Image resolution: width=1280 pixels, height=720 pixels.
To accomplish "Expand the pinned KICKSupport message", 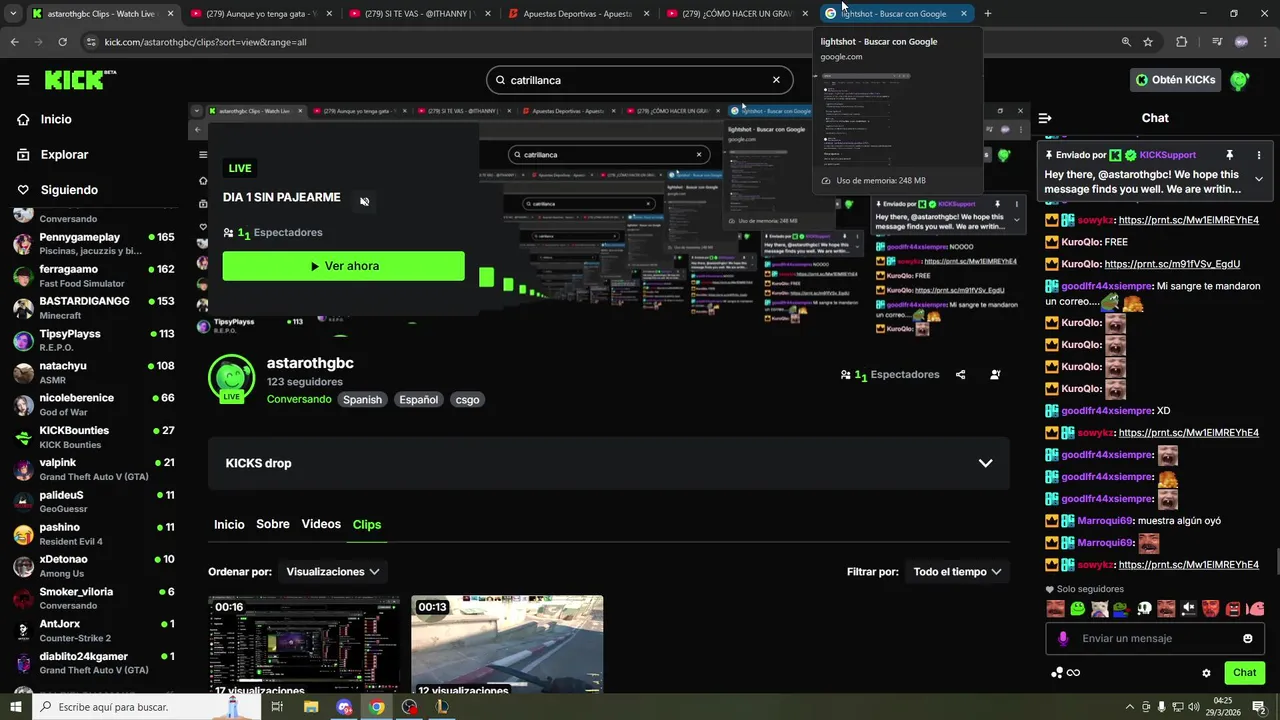I will tap(1258, 179).
